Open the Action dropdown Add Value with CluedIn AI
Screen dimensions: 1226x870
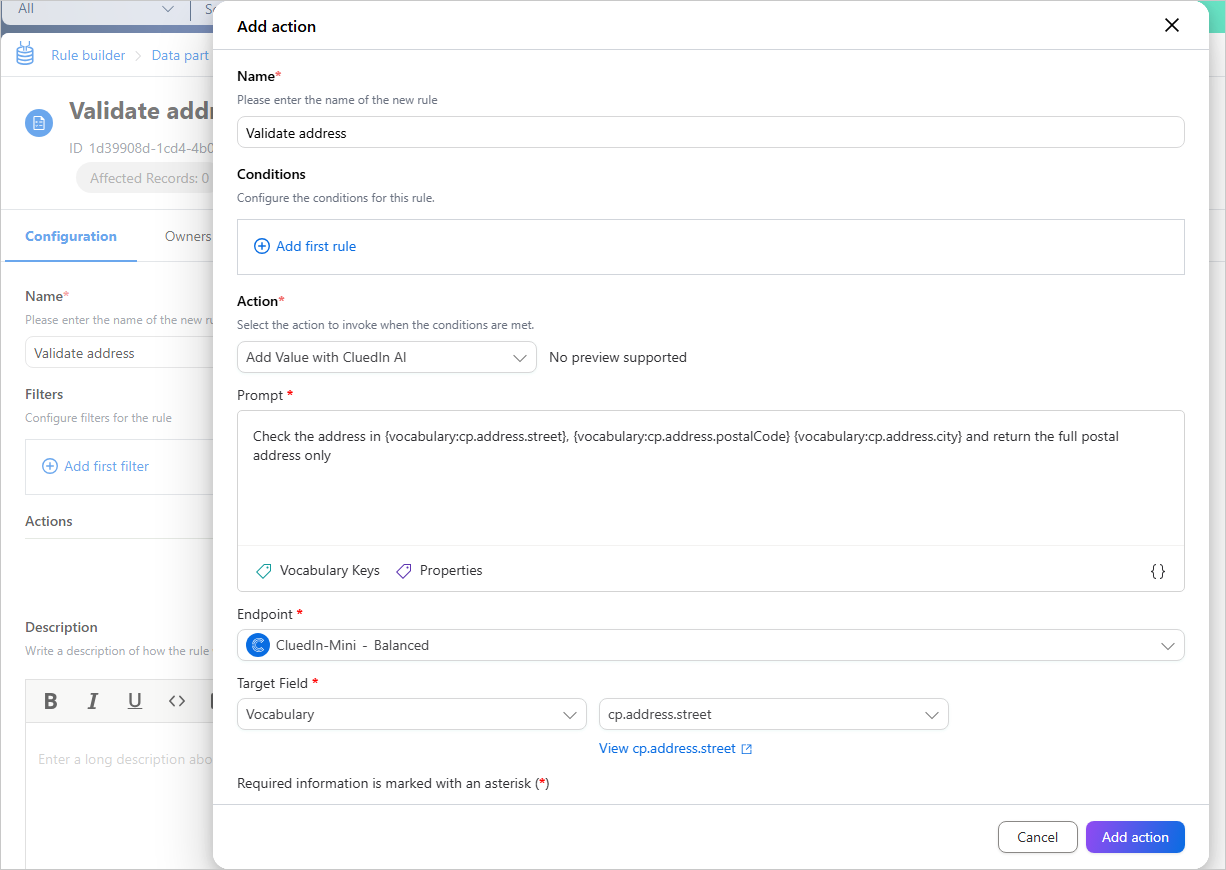pyautogui.click(x=387, y=357)
